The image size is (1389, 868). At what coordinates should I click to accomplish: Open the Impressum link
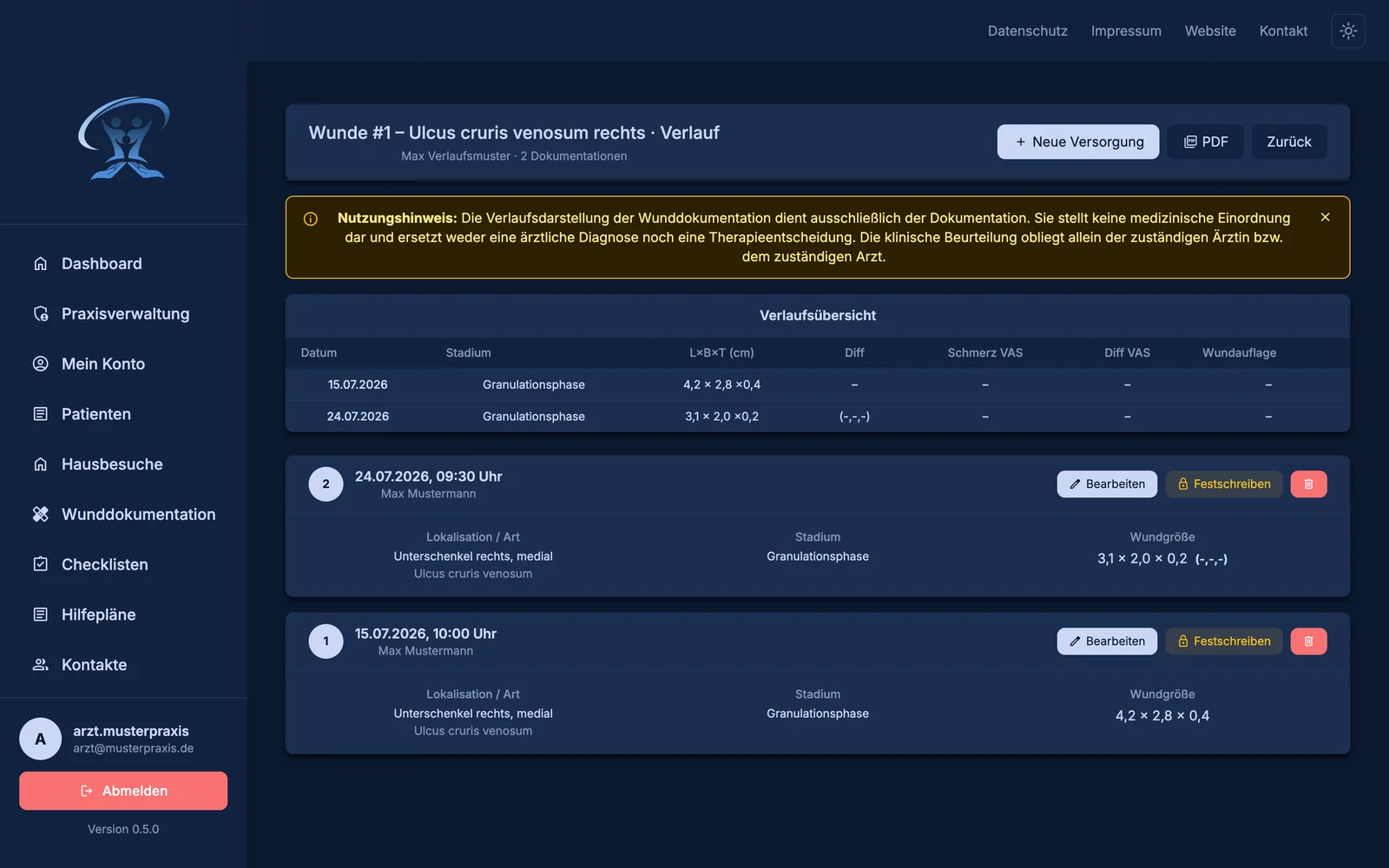pyautogui.click(x=1126, y=30)
